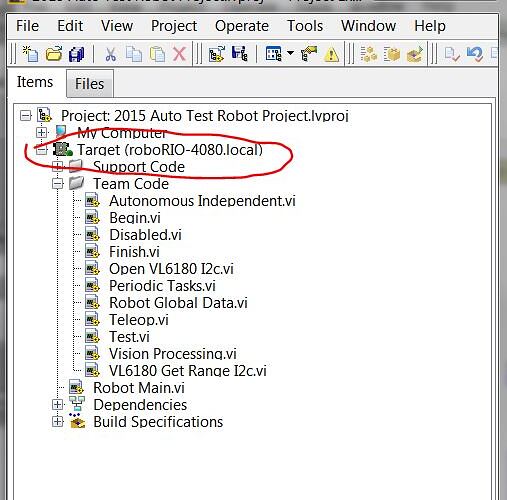Select VL6180 Get Range I2c.vi
This screenshot has width=507, height=500.
tap(188, 371)
